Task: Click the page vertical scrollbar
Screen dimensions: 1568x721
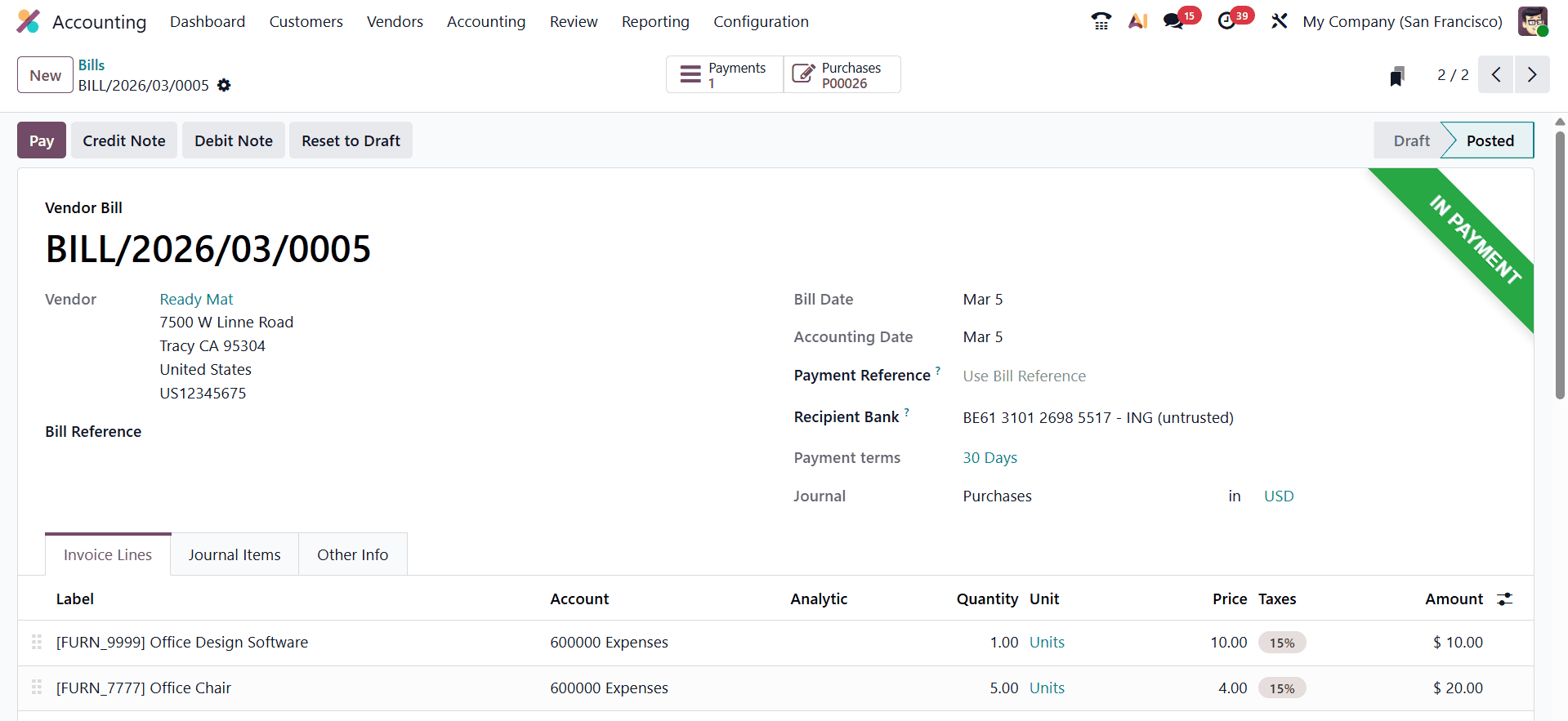Action: pyautogui.click(x=1560, y=265)
